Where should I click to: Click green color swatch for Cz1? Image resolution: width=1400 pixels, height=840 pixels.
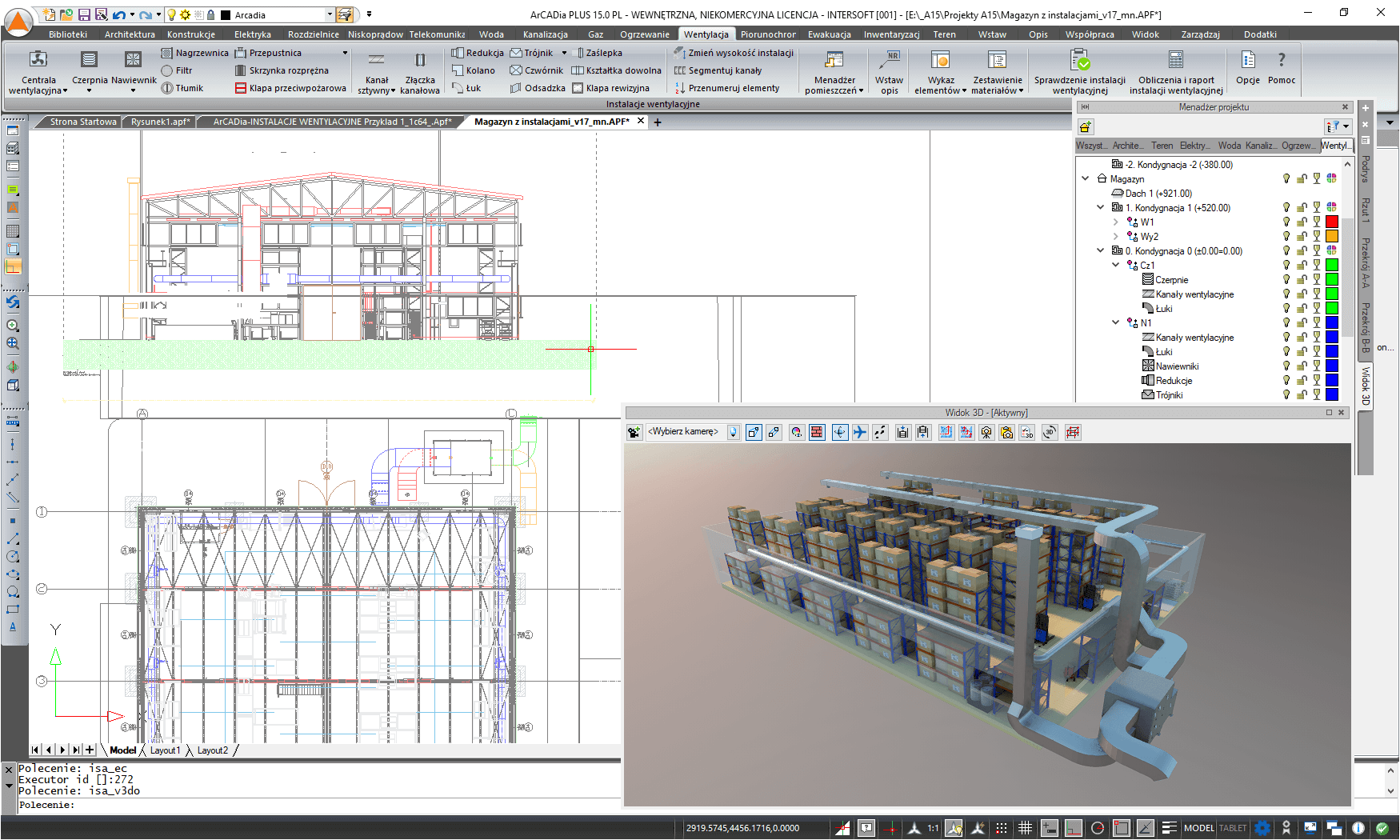click(x=1332, y=266)
